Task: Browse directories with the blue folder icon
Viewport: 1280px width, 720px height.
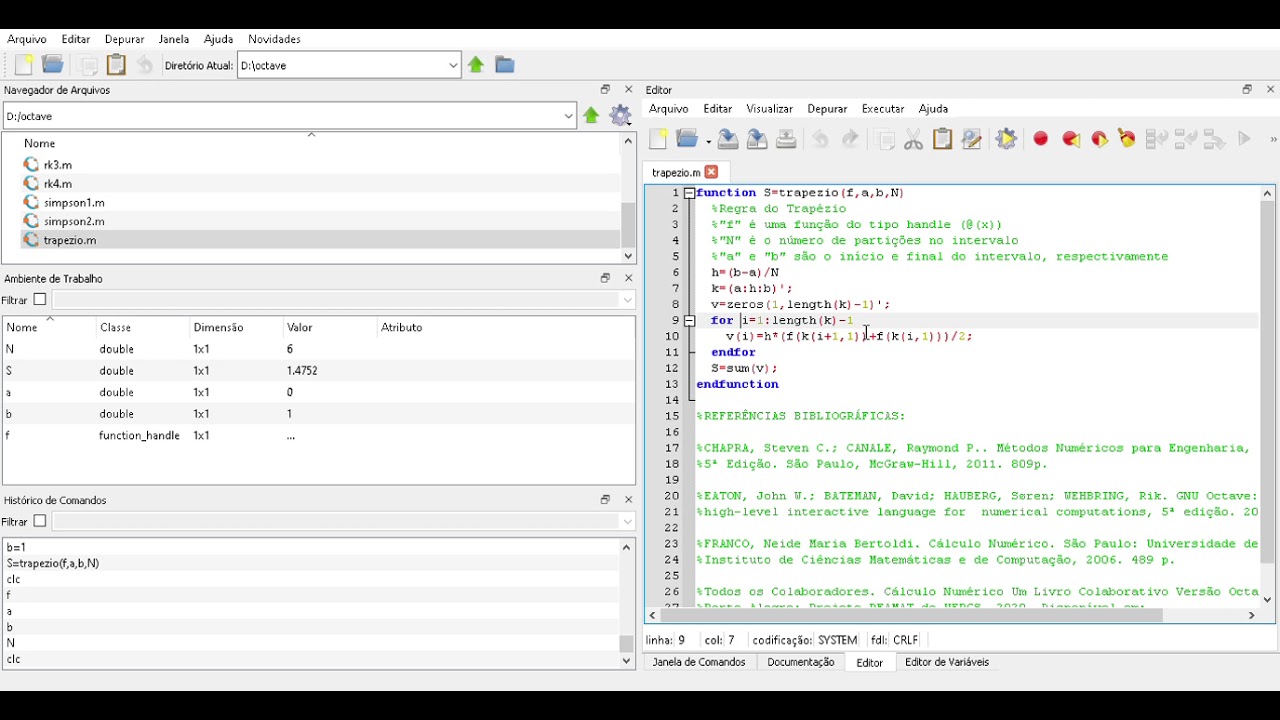Action: click(505, 65)
